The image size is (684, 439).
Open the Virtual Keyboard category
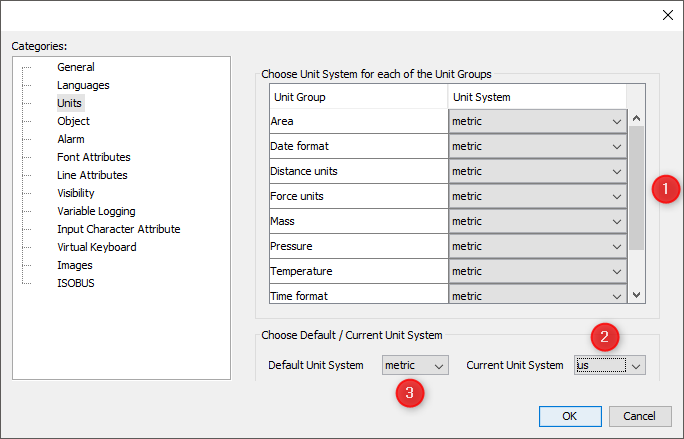[97, 247]
